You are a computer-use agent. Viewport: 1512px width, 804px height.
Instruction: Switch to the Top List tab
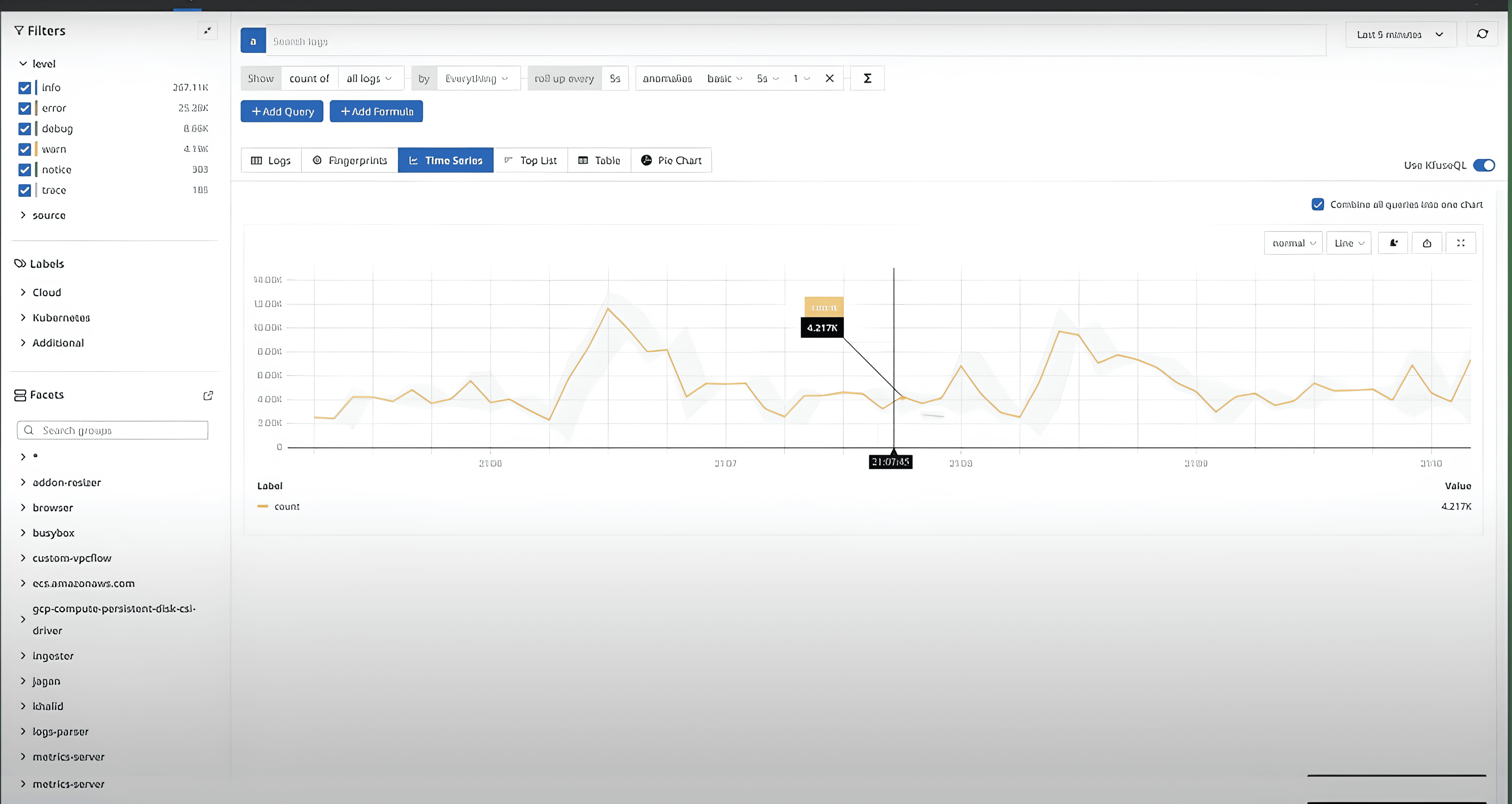530,160
